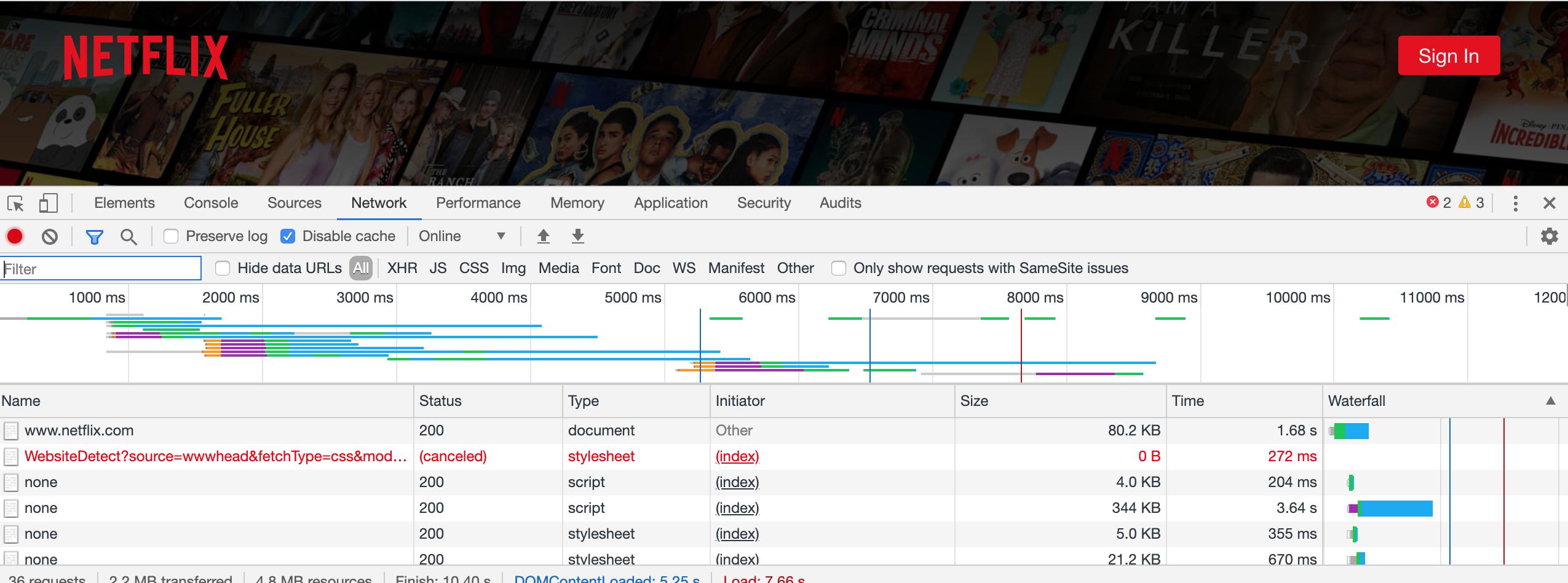Image resolution: width=1568 pixels, height=583 pixels.
Task: Open the network search magnifier
Action: click(129, 237)
